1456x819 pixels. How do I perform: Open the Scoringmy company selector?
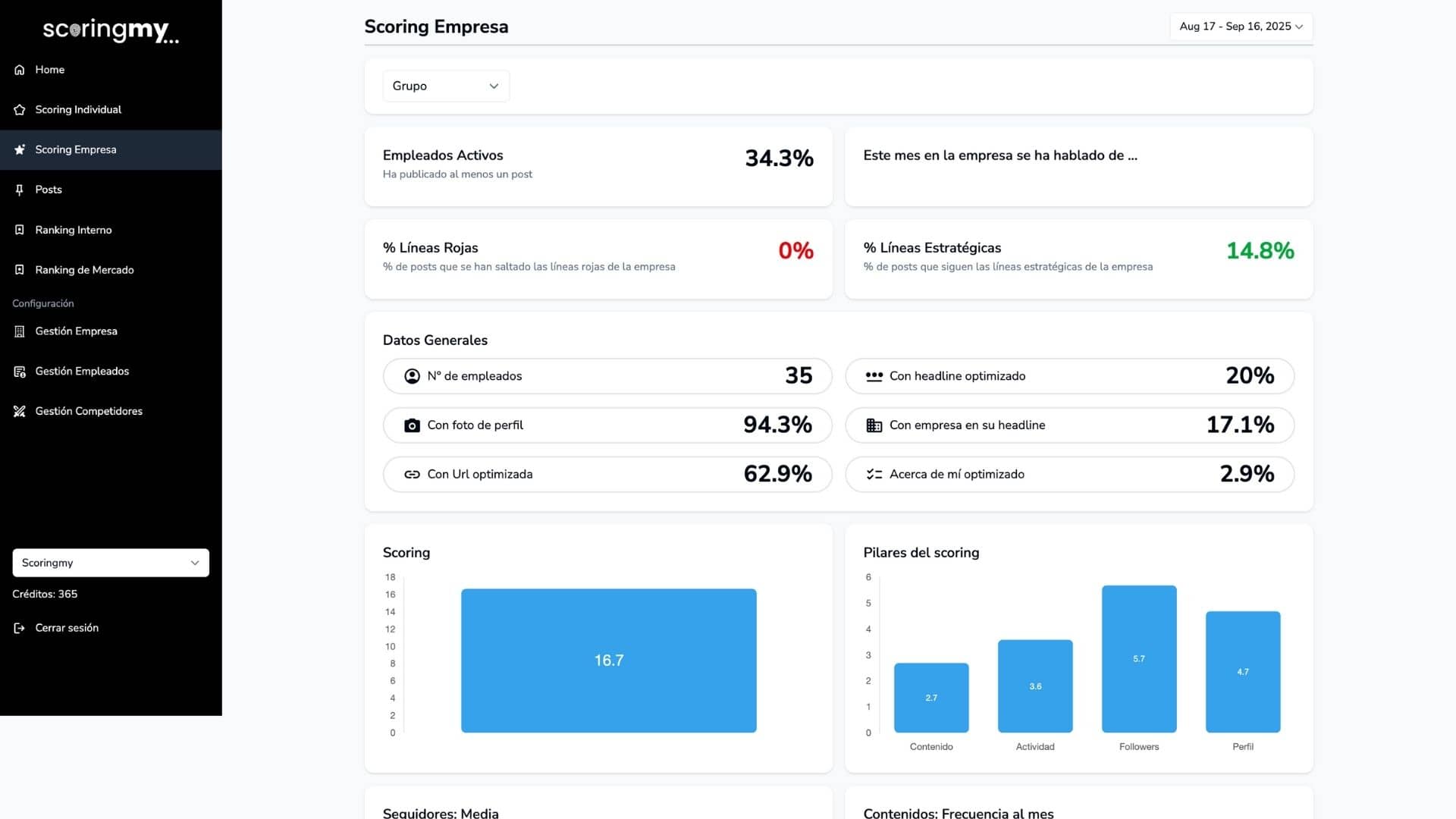point(111,563)
